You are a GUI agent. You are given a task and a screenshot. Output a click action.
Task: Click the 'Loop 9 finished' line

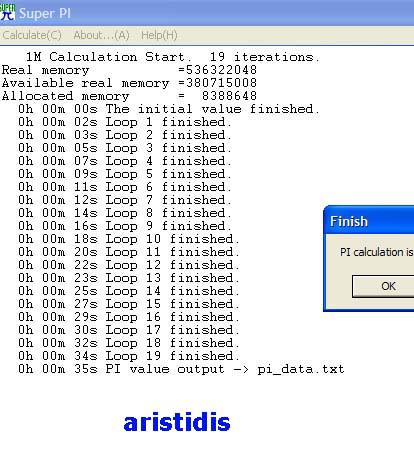(x=125, y=226)
